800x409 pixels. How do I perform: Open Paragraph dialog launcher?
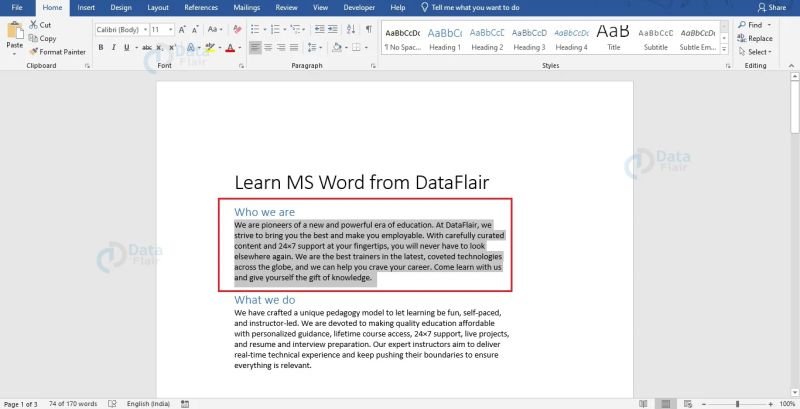coord(373,66)
